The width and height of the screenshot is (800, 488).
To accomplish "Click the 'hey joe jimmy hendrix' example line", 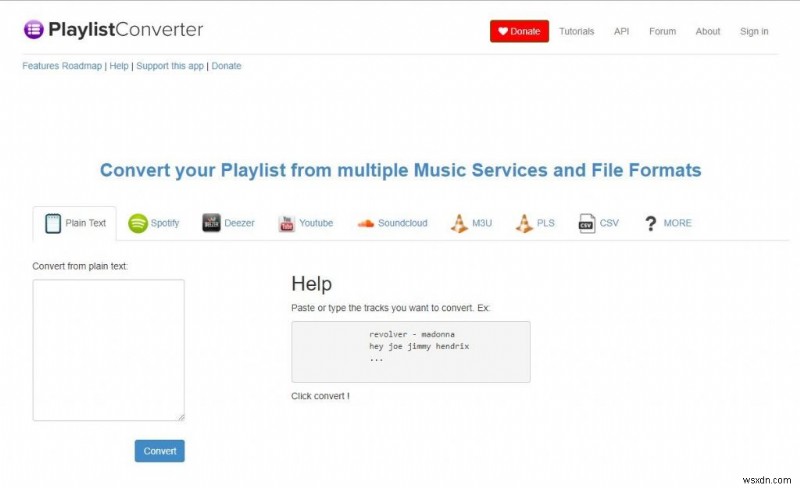I will click(419, 346).
